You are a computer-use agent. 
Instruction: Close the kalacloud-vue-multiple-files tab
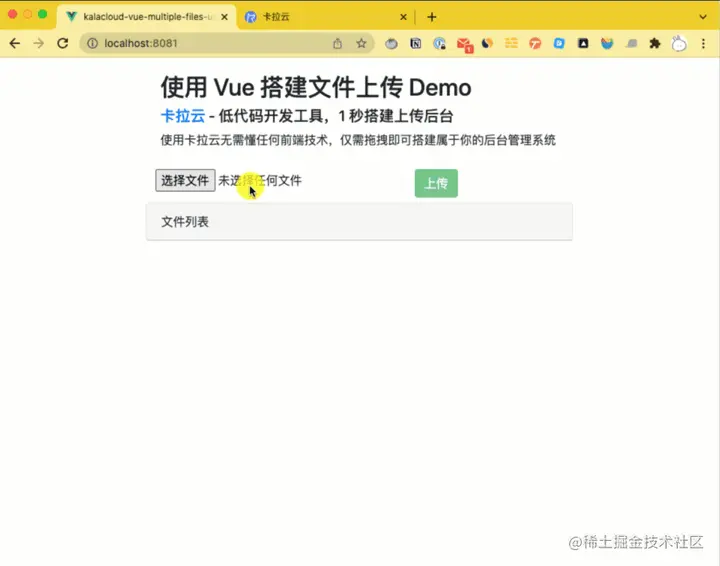pyautogui.click(x=225, y=17)
